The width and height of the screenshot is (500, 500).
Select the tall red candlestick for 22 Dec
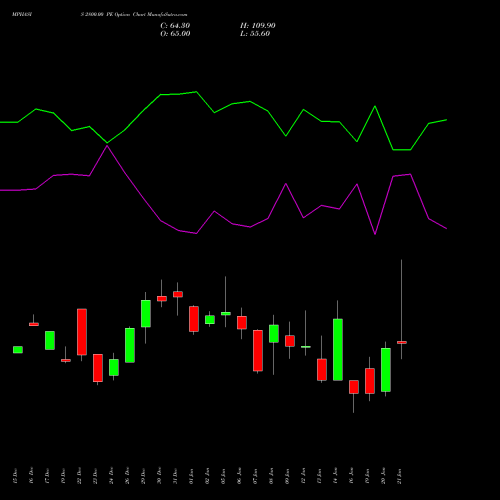[x=82, y=332]
